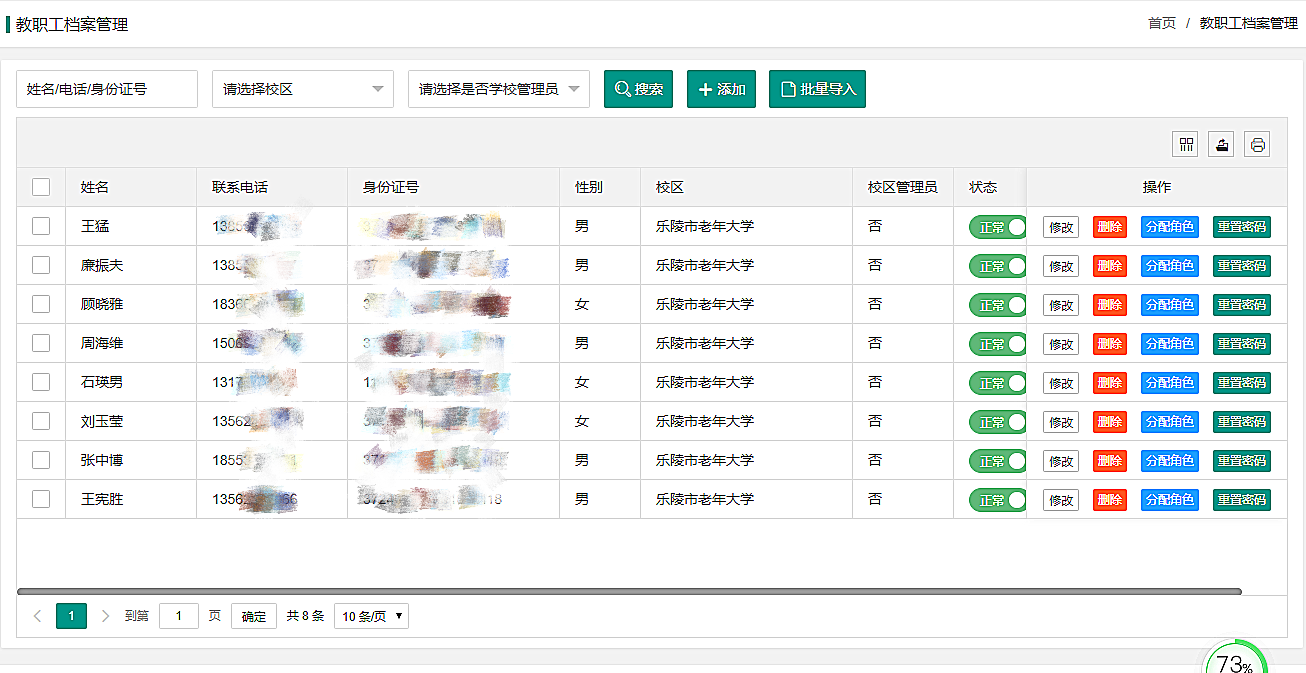The height and width of the screenshot is (673, 1306).
Task: Click the 添加 plus button
Action: tap(721, 89)
